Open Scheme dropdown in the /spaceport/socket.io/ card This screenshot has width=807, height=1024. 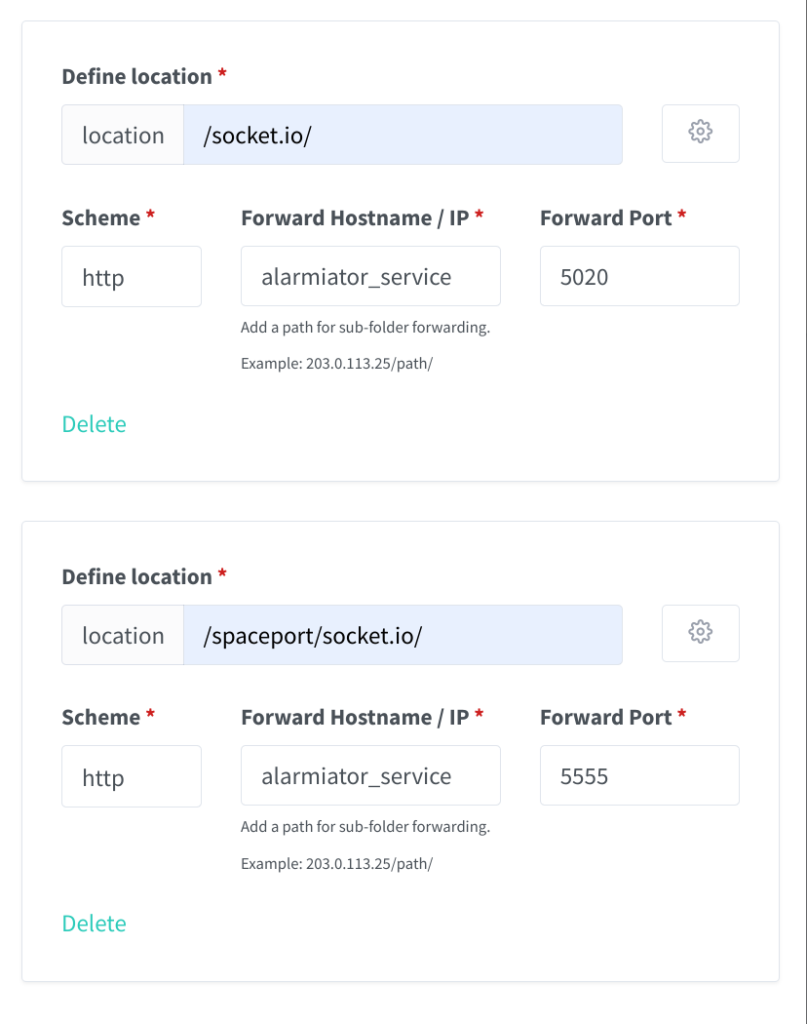tap(131, 777)
